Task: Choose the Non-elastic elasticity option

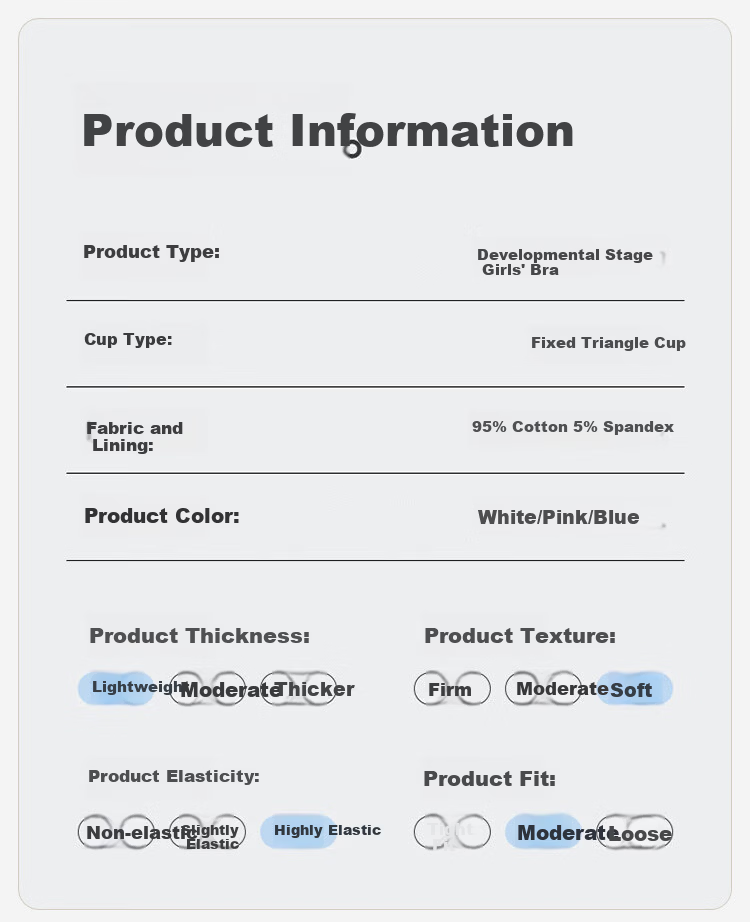Action: click(x=116, y=831)
